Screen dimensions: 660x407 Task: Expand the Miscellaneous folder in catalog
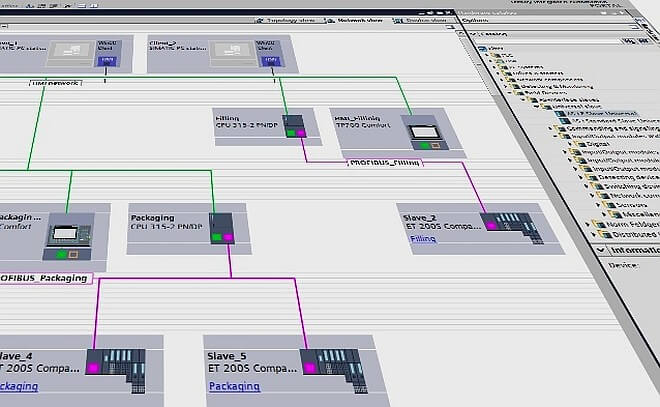tap(604, 215)
